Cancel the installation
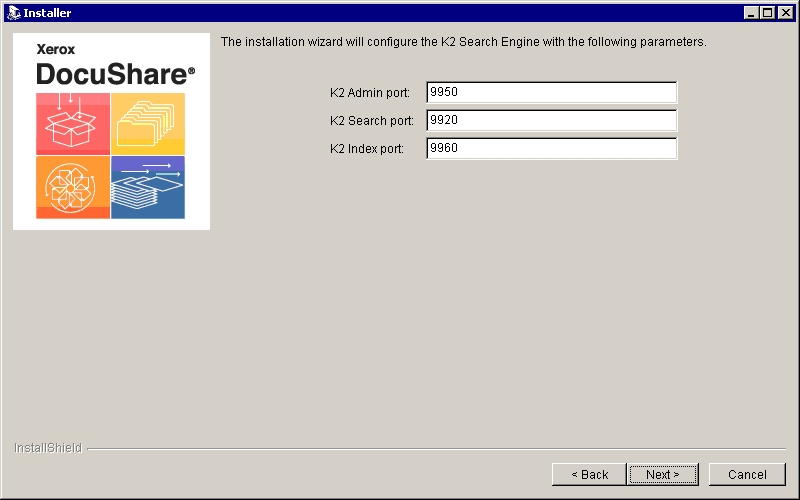 point(747,474)
